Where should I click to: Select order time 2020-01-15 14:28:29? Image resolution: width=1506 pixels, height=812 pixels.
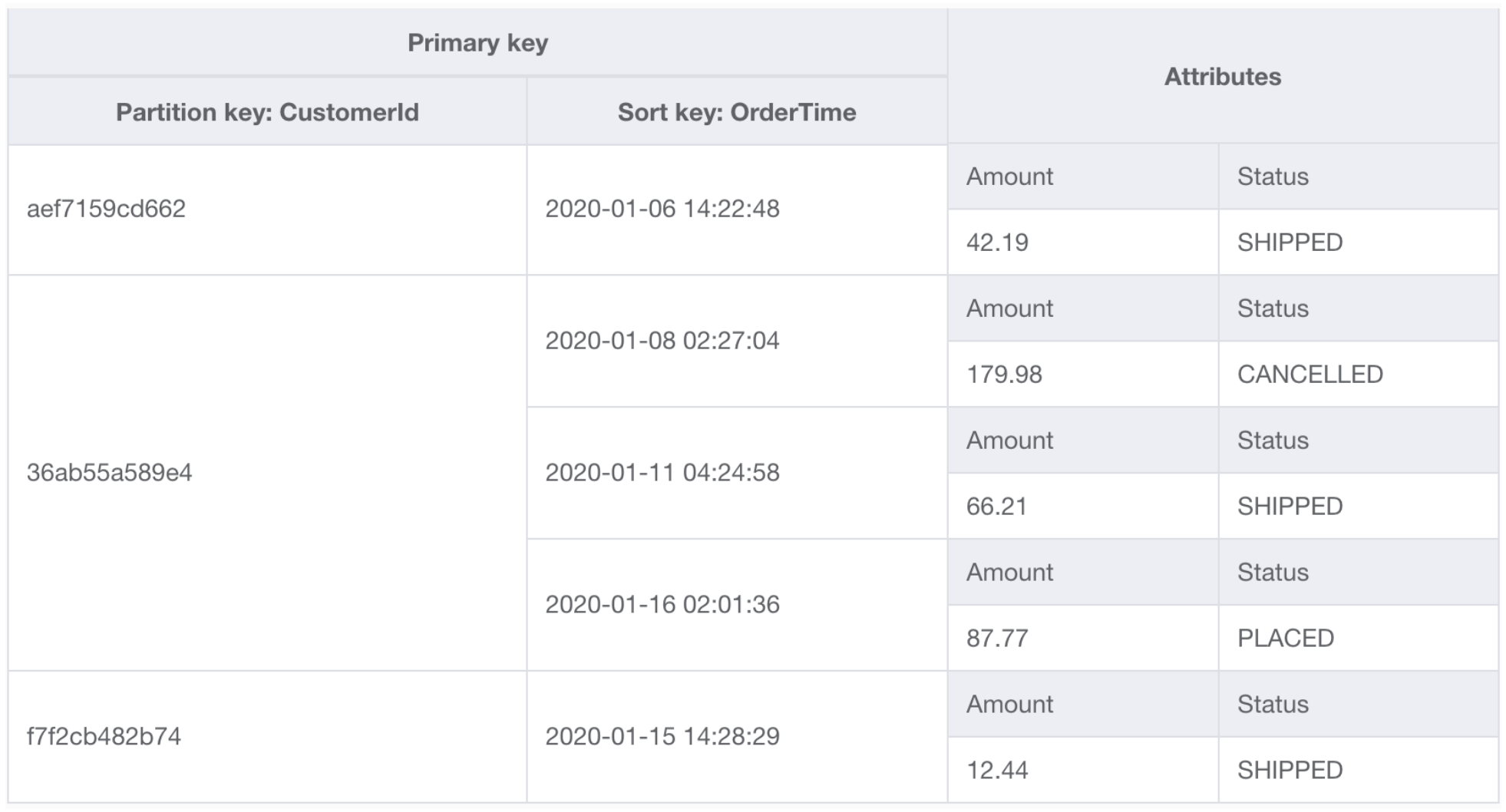pos(662,737)
